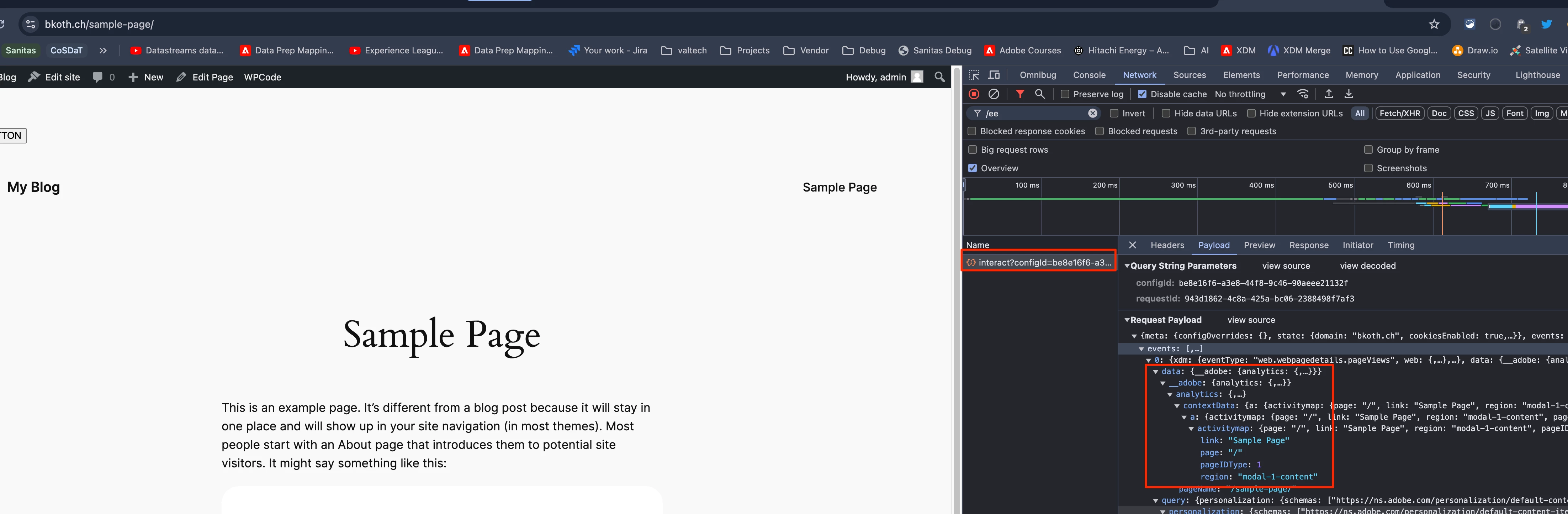Switch to the Console tab
This screenshot has height=514, width=1568.
click(1089, 75)
